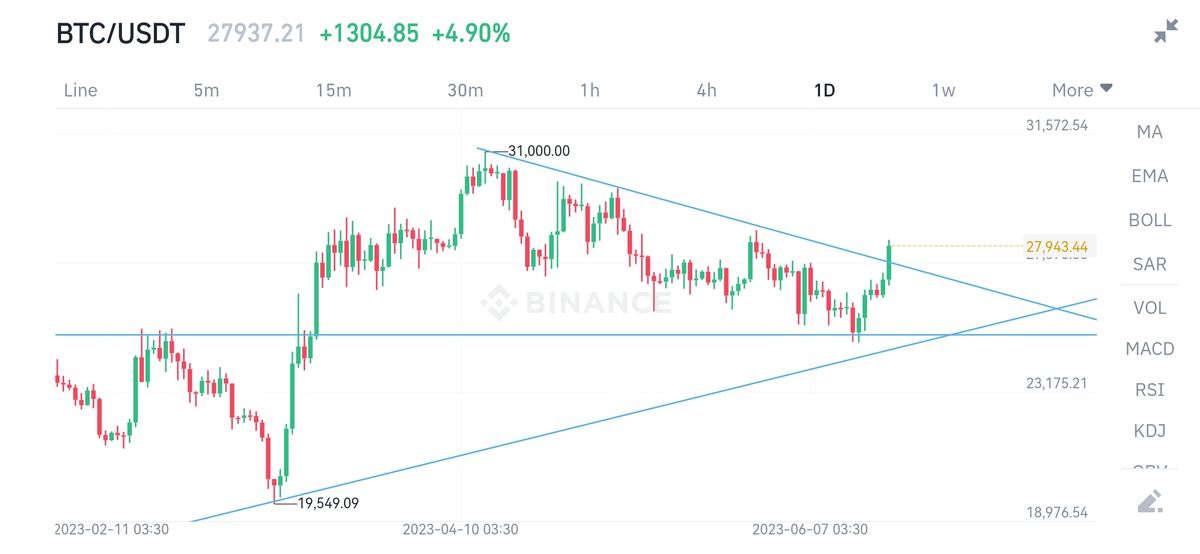Viewport: 1200px width, 554px height.
Task: Click the 27,943.44 current price label
Action: coord(1057,246)
